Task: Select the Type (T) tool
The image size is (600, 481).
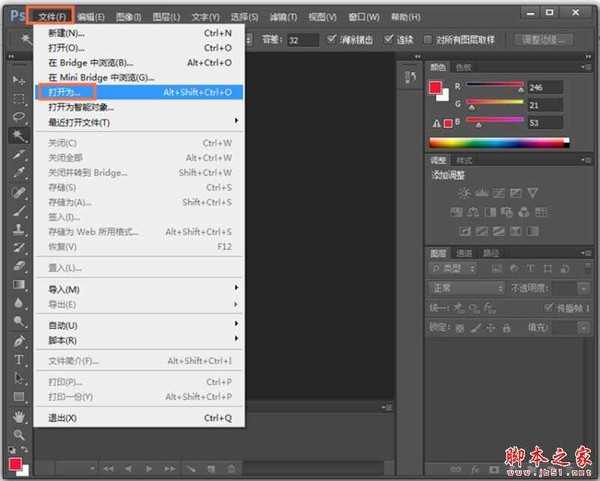Action: click(x=19, y=359)
